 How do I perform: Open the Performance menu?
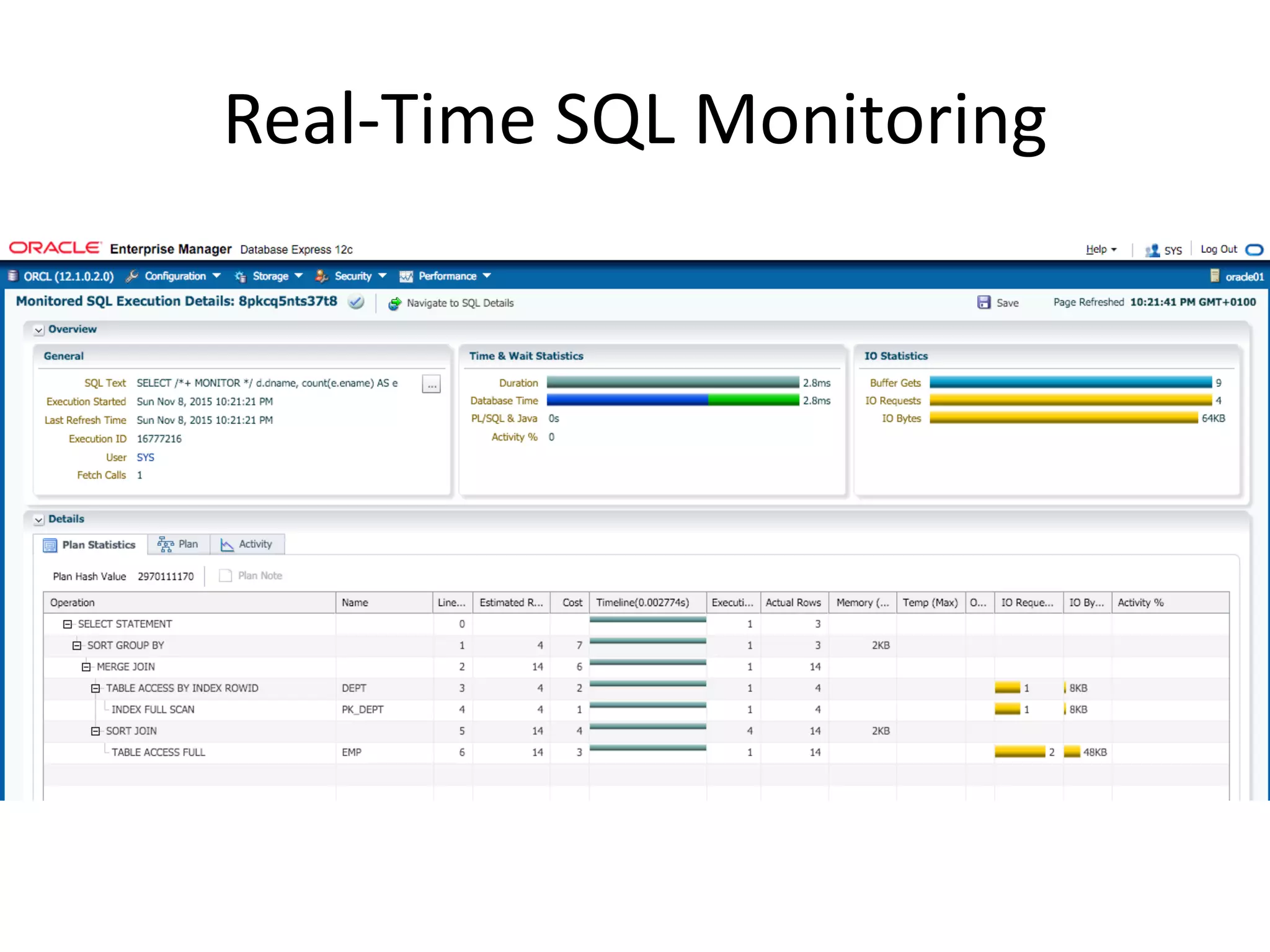[x=446, y=276]
